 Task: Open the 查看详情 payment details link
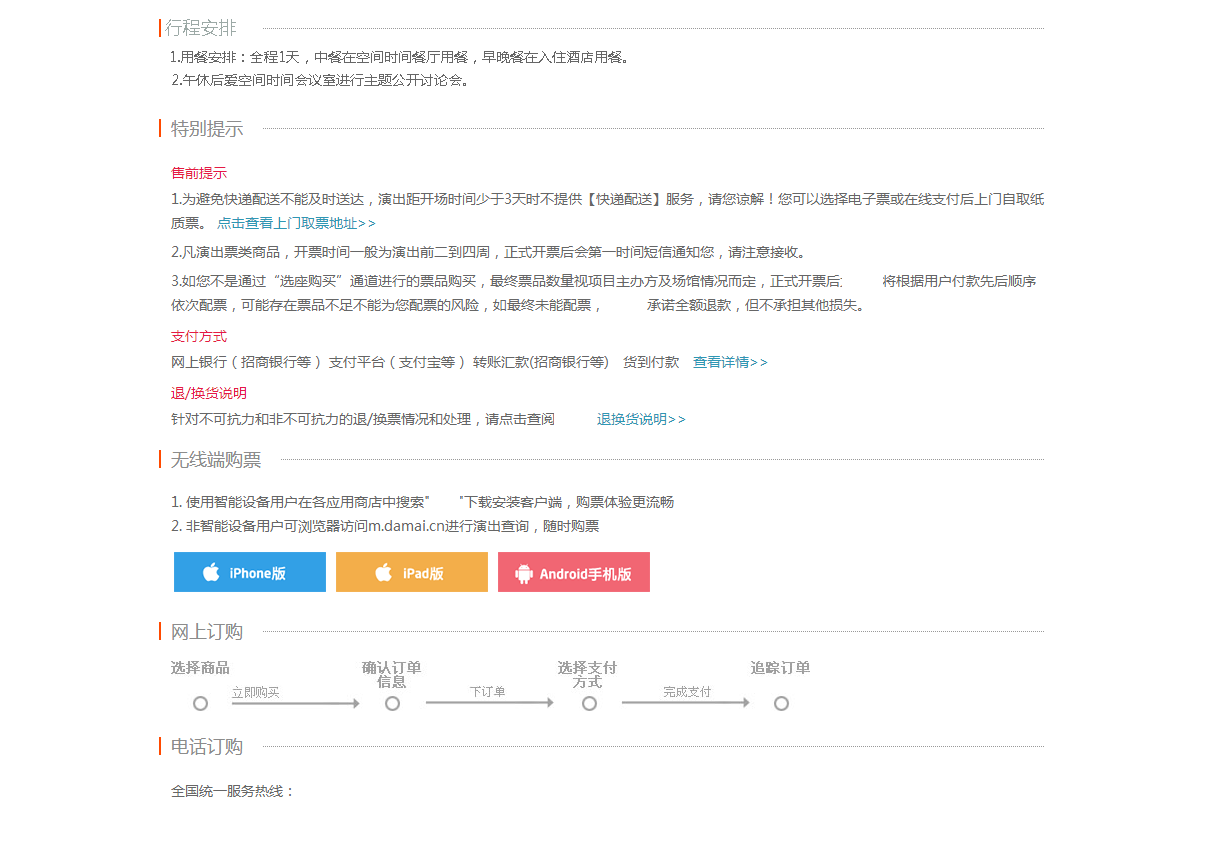click(730, 362)
